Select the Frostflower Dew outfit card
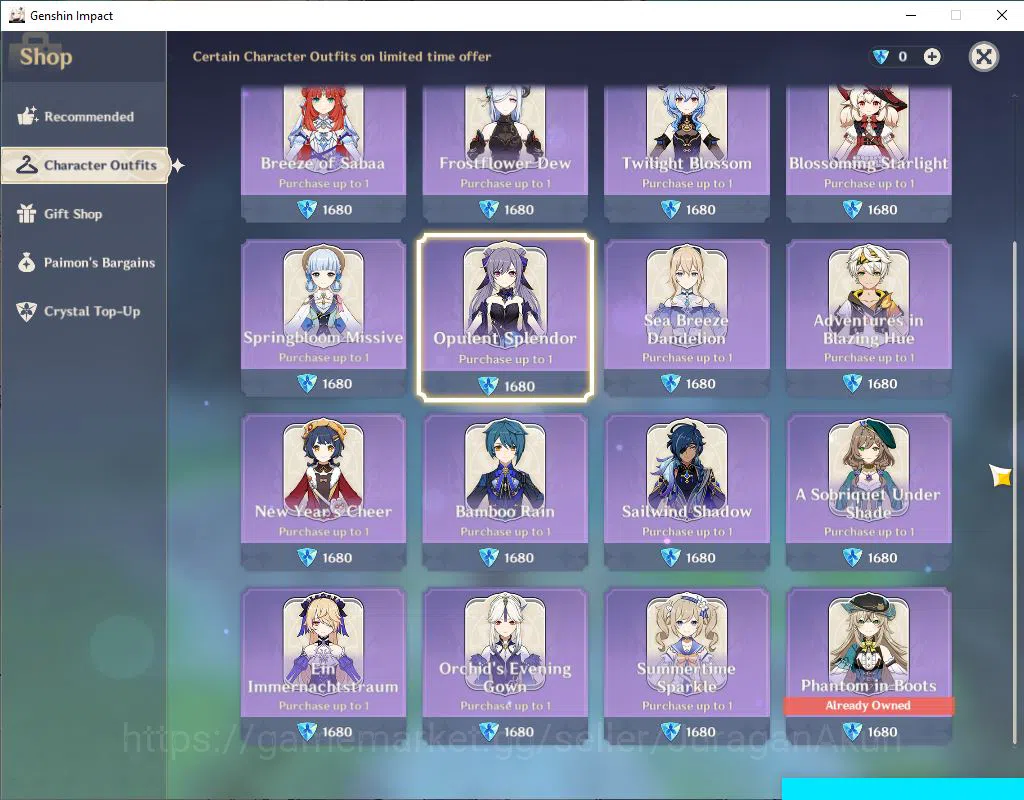Screen dimensions: 1024x800 (505, 153)
